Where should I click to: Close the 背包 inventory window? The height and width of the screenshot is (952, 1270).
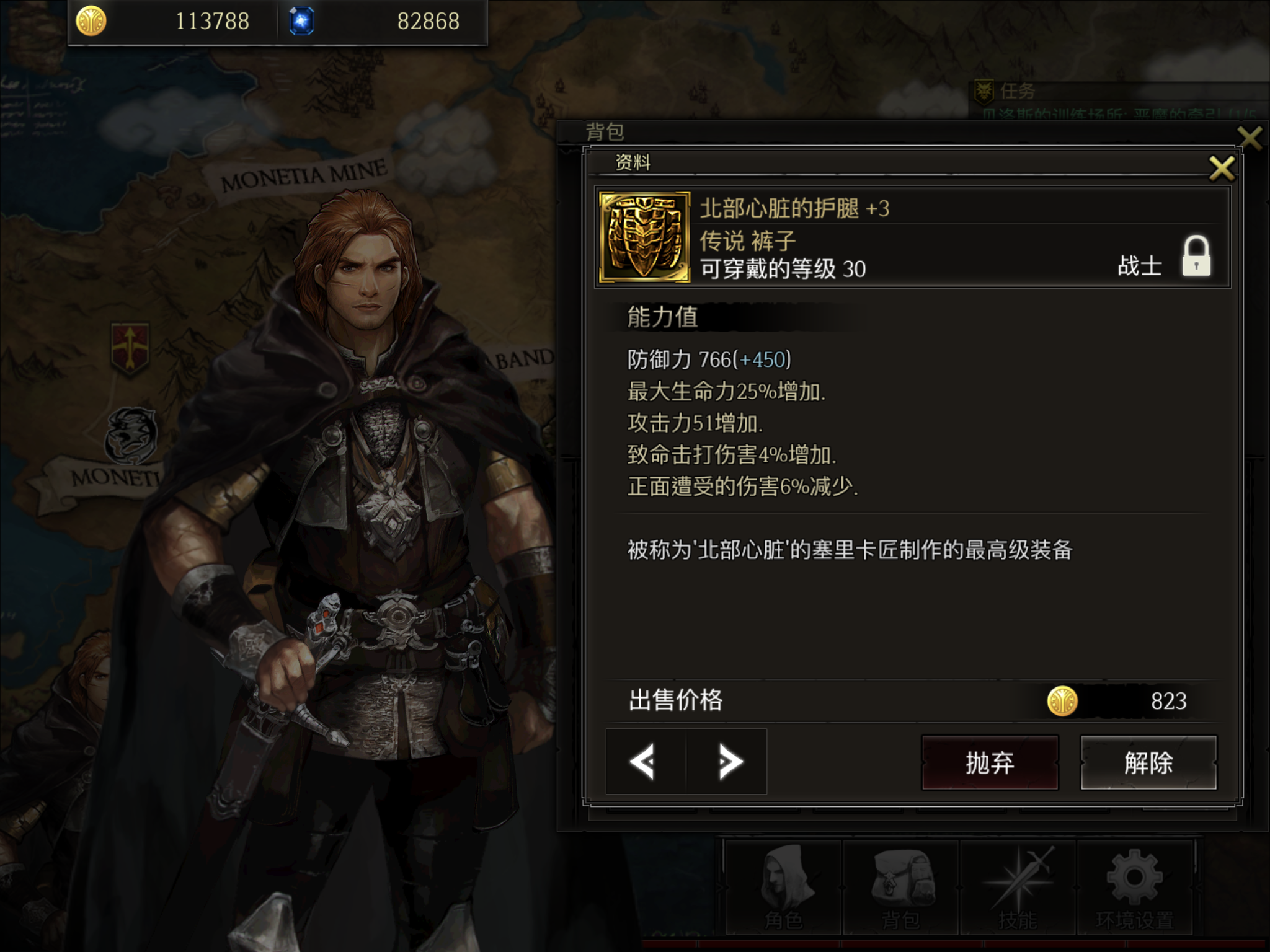(1250, 138)
